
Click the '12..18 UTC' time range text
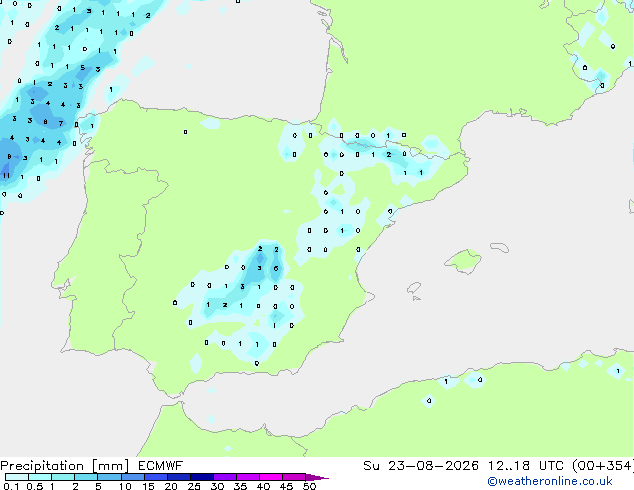pyautogui.click(x=525, y=466)
